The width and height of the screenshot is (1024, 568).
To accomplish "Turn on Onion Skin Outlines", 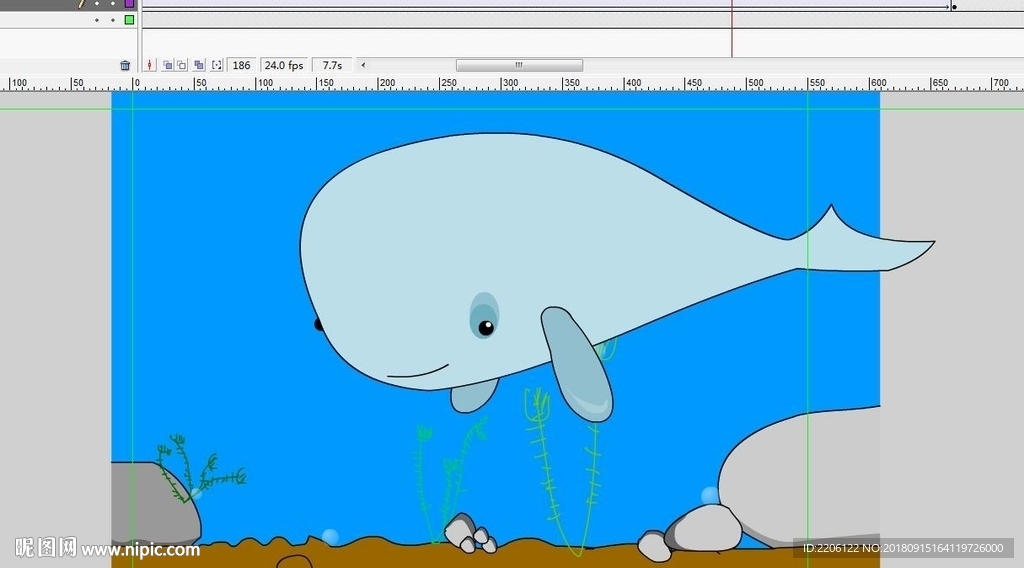I will [x=182, y=65].
